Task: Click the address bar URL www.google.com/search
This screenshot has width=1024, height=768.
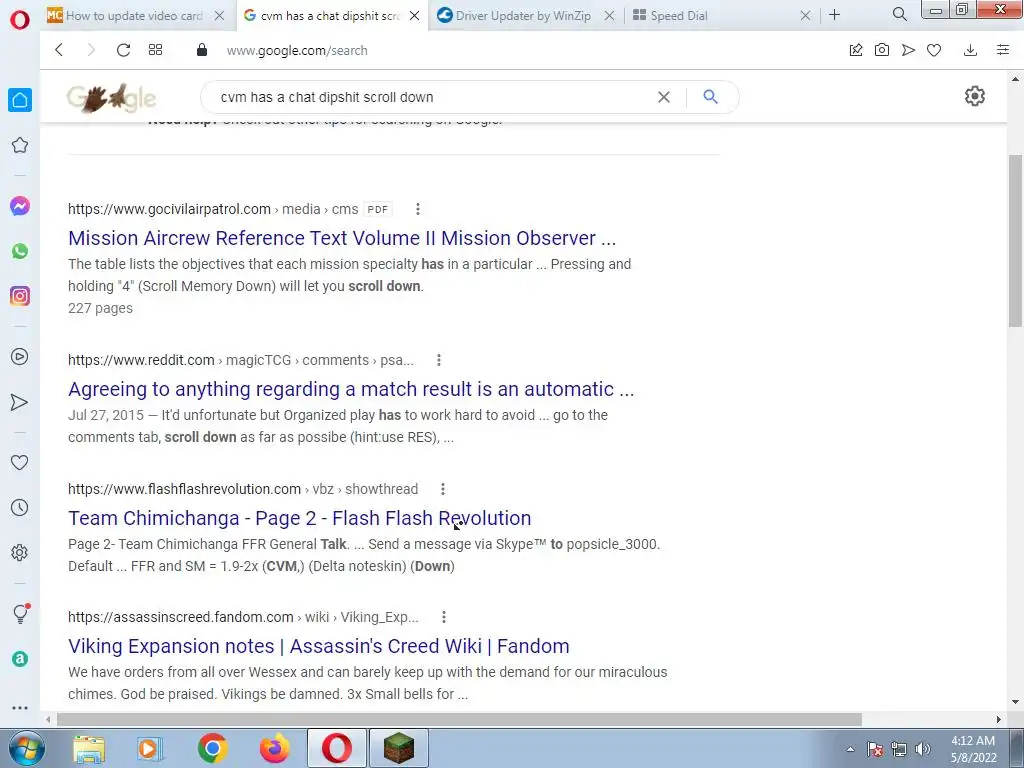Action: (297, 50)
